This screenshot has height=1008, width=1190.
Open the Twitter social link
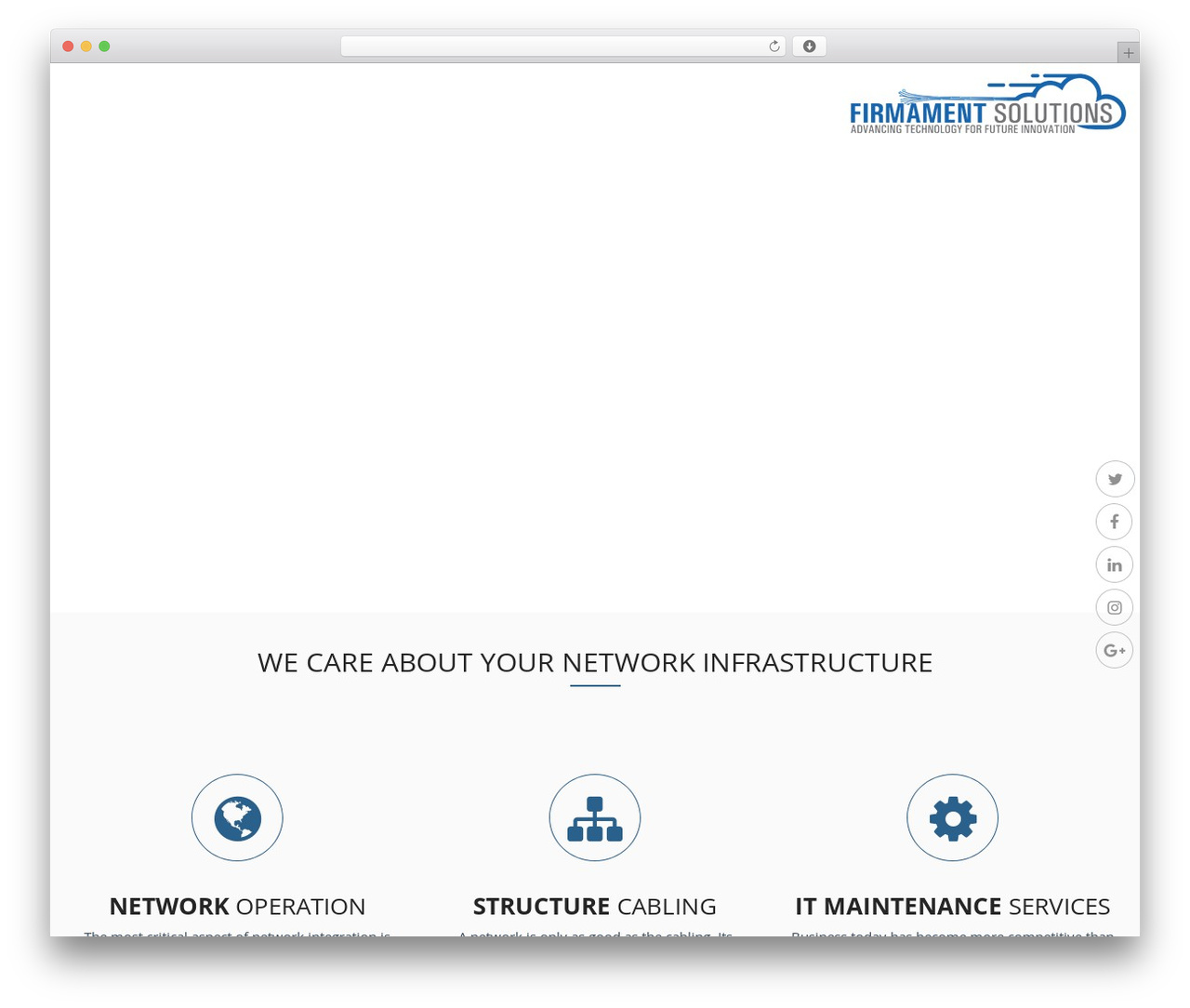1115,480
